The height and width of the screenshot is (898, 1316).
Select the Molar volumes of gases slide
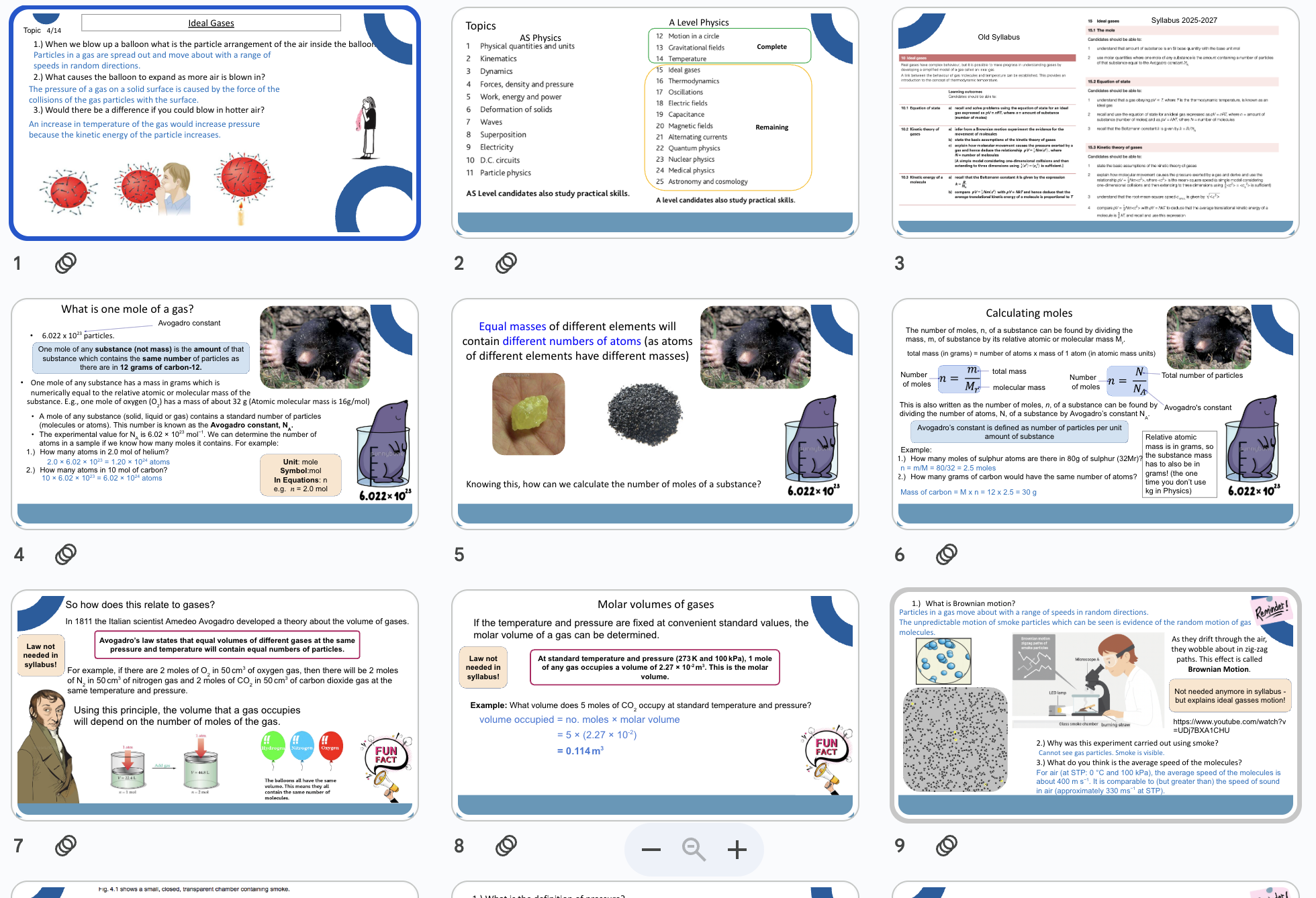(x=655, y=705)
